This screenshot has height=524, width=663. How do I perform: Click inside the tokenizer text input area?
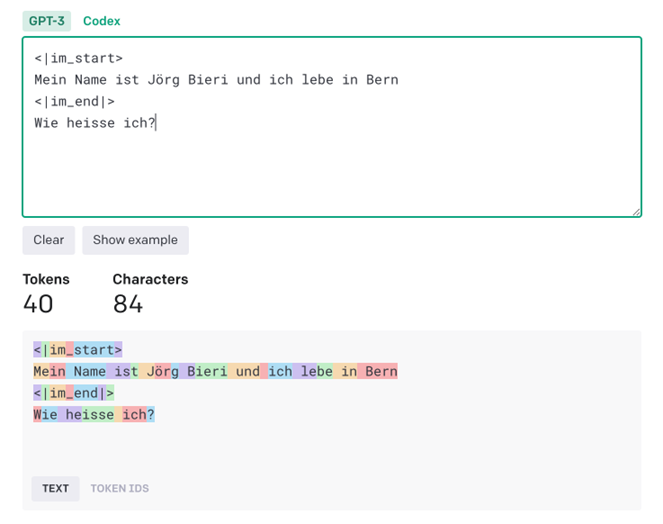click(x=332, y=127)
